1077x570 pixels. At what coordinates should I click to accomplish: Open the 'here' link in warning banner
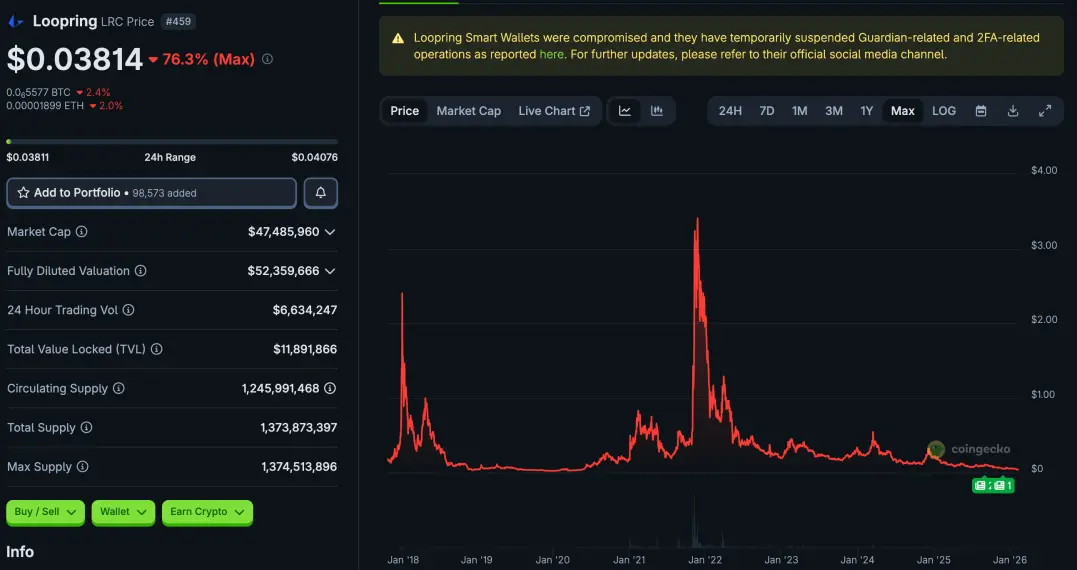[x=552, y=54]
